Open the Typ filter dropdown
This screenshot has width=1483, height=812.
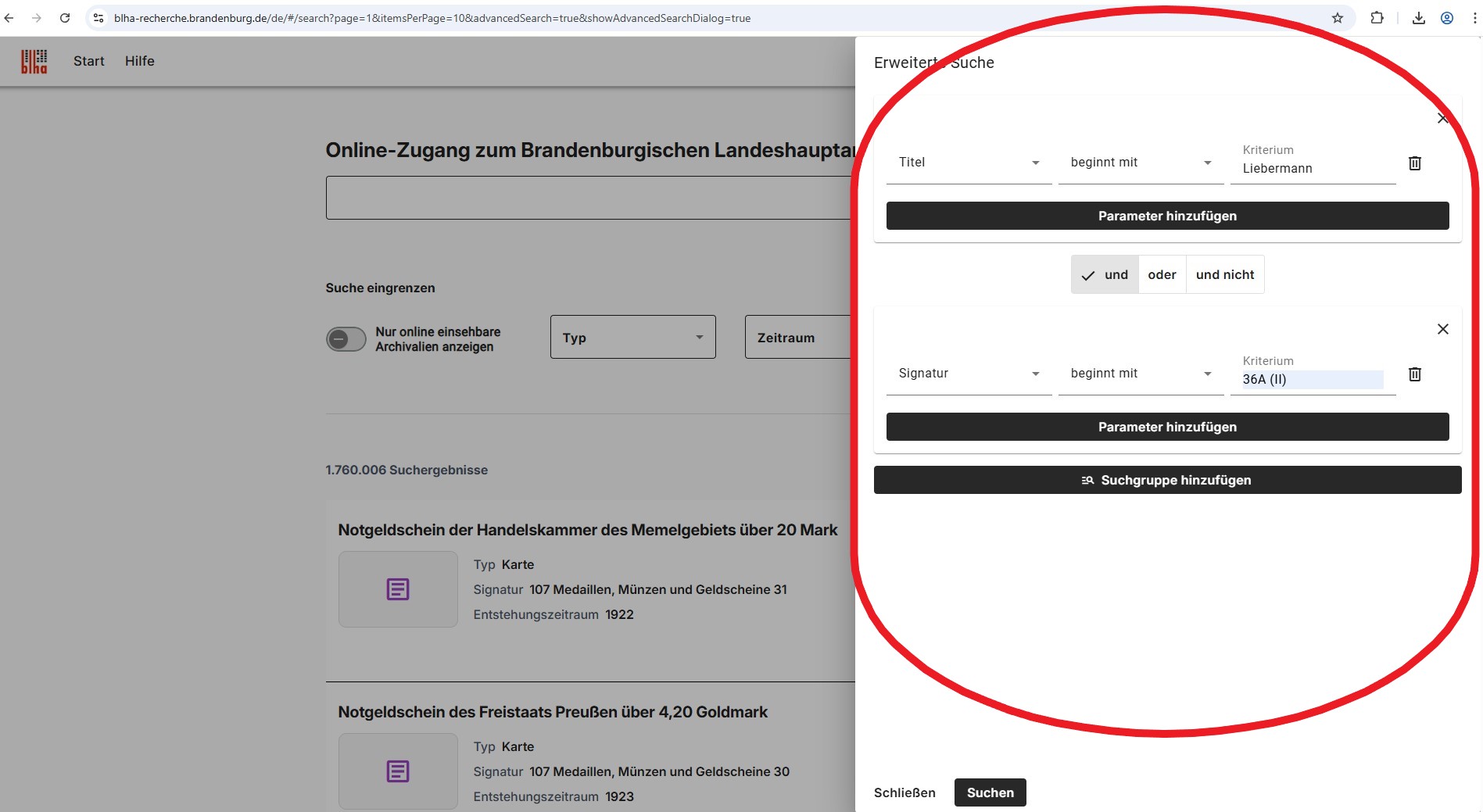pyautogui.click(x=632, y=337)
